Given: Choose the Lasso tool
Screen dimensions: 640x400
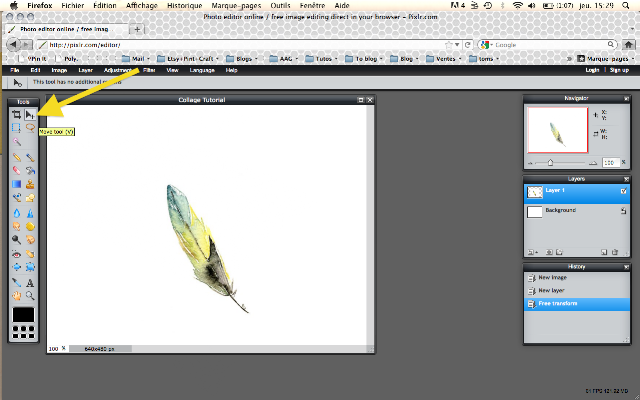Looking at the screenshot, I should (x=30, y=128).
